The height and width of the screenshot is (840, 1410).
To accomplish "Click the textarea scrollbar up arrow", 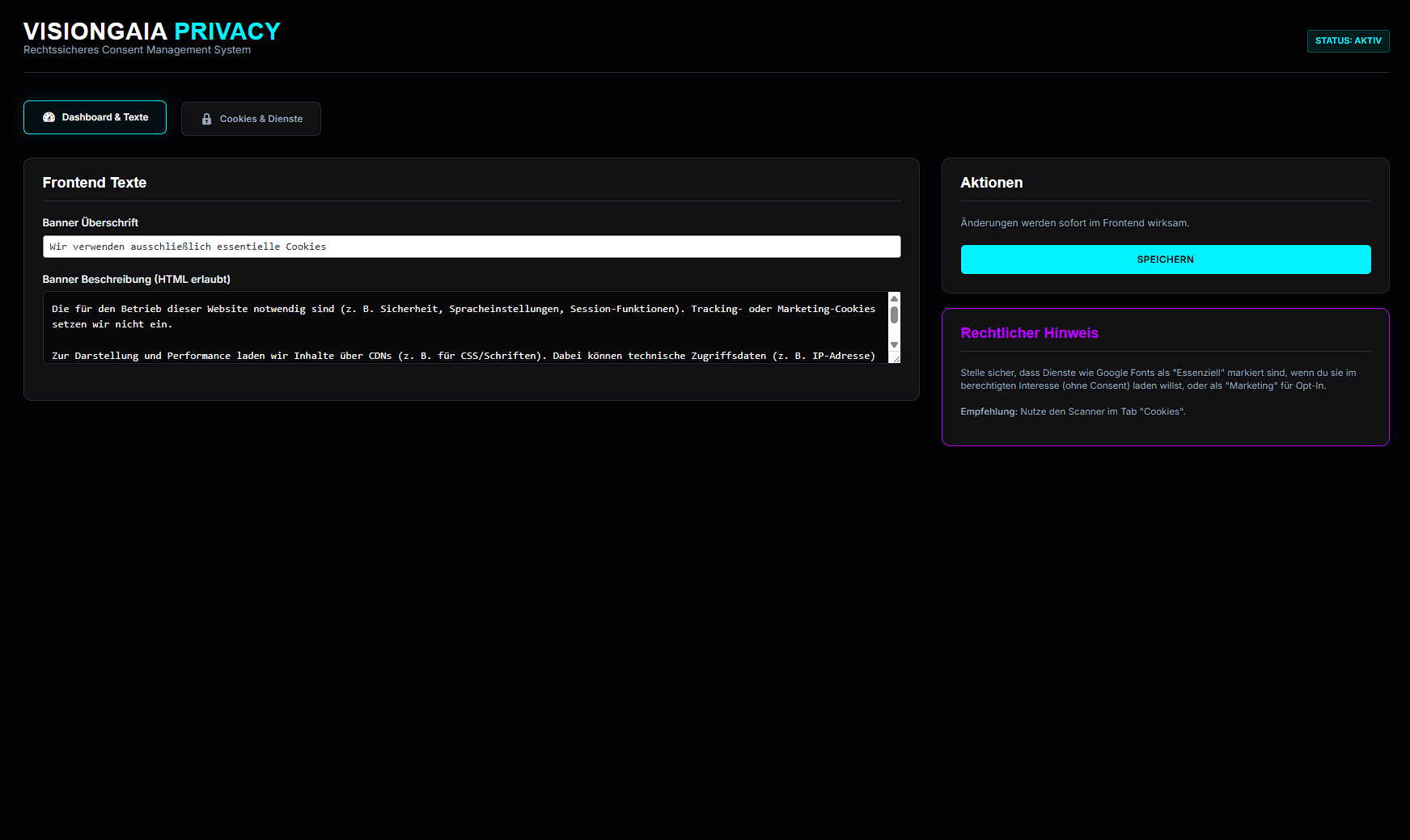I will click(894, 299).
